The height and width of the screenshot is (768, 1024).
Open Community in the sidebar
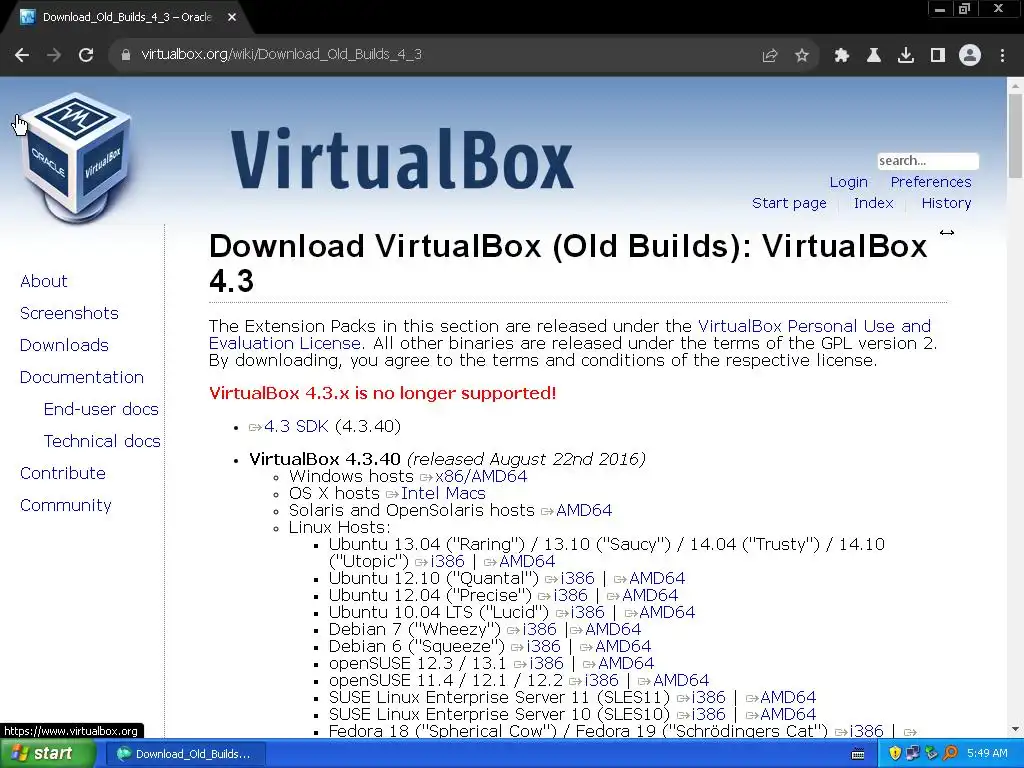click(x=66, y=505)
